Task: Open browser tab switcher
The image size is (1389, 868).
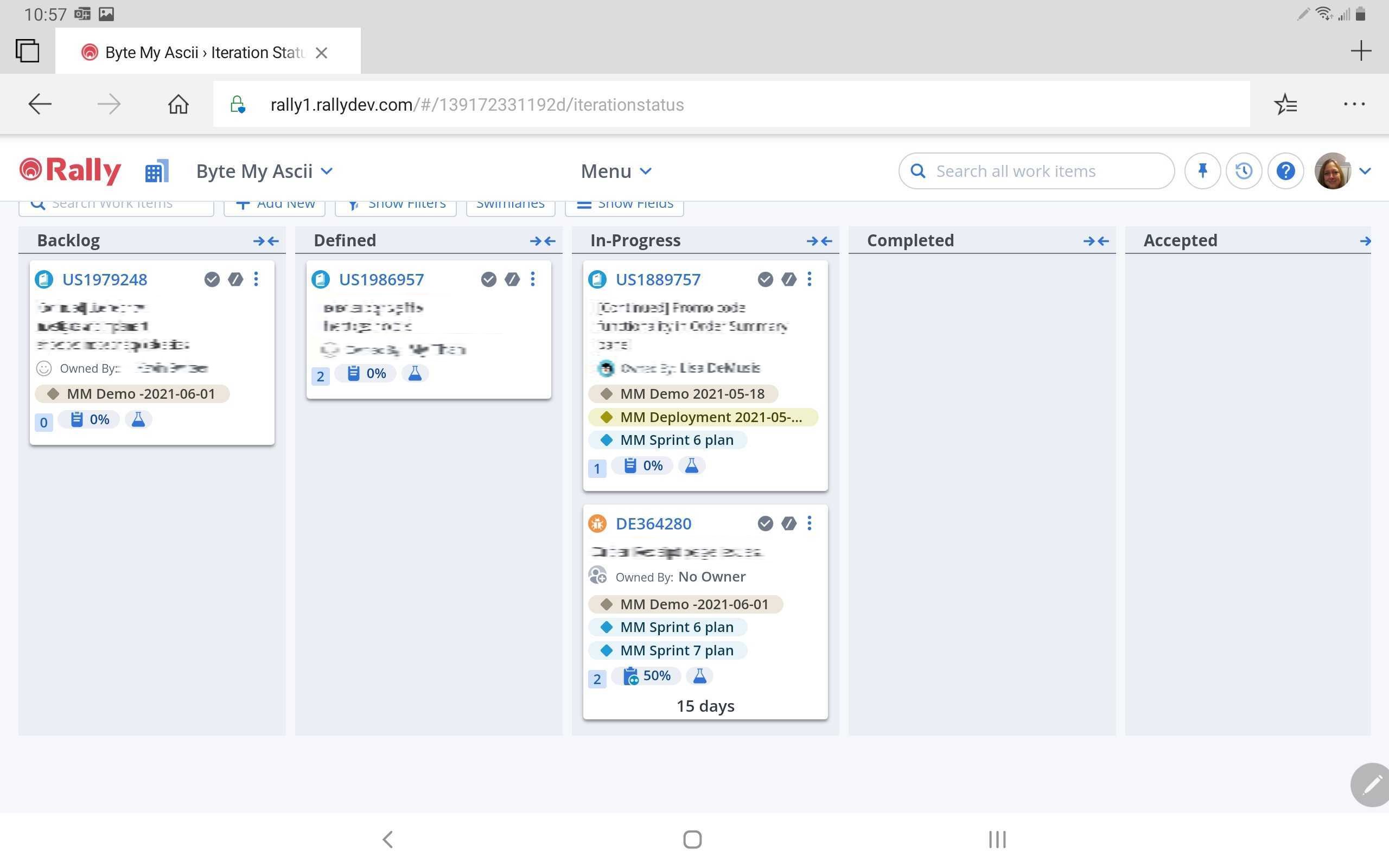Action: tap(28, 50)
